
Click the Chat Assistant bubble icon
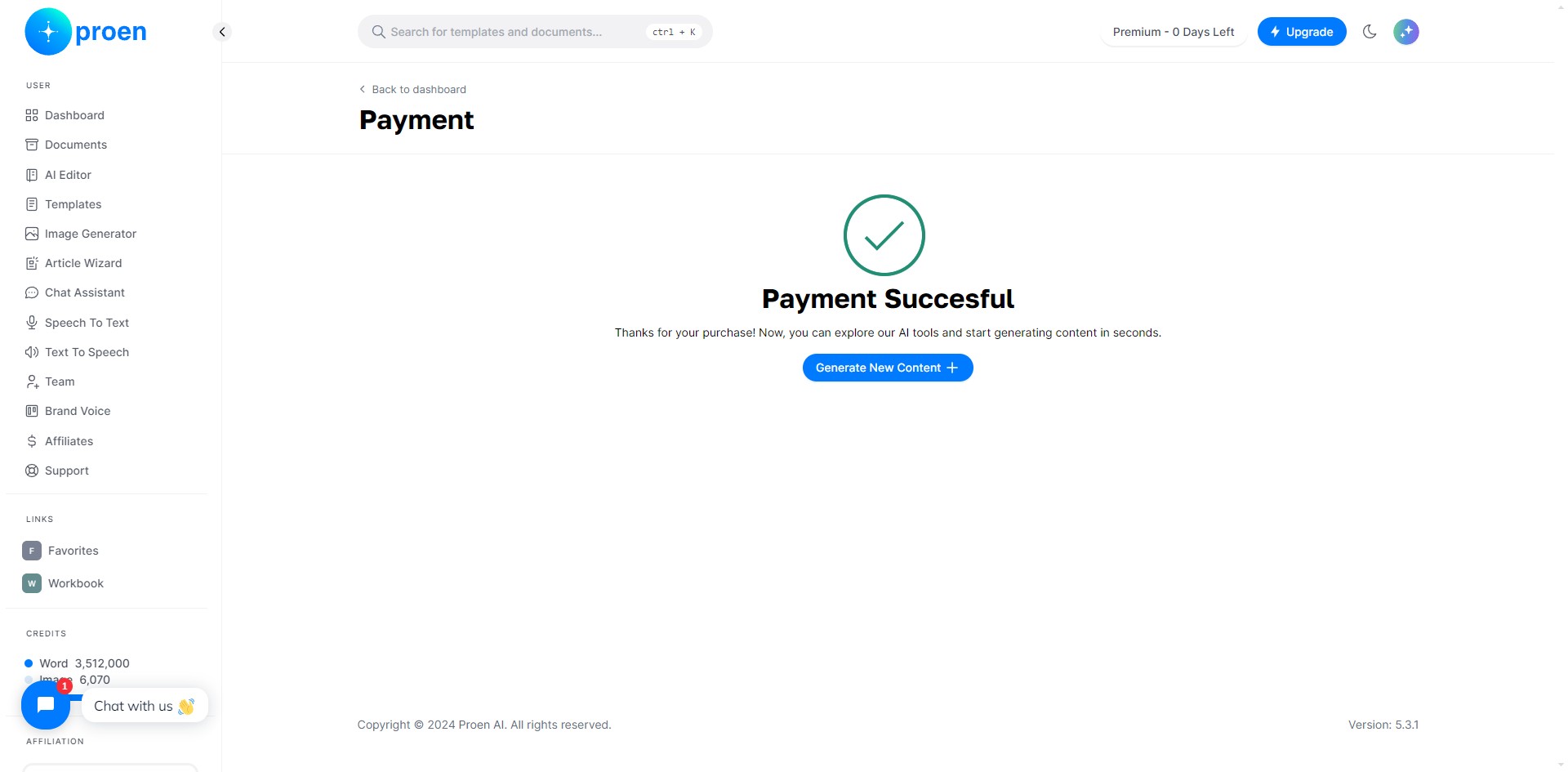(x=32, y=292)
